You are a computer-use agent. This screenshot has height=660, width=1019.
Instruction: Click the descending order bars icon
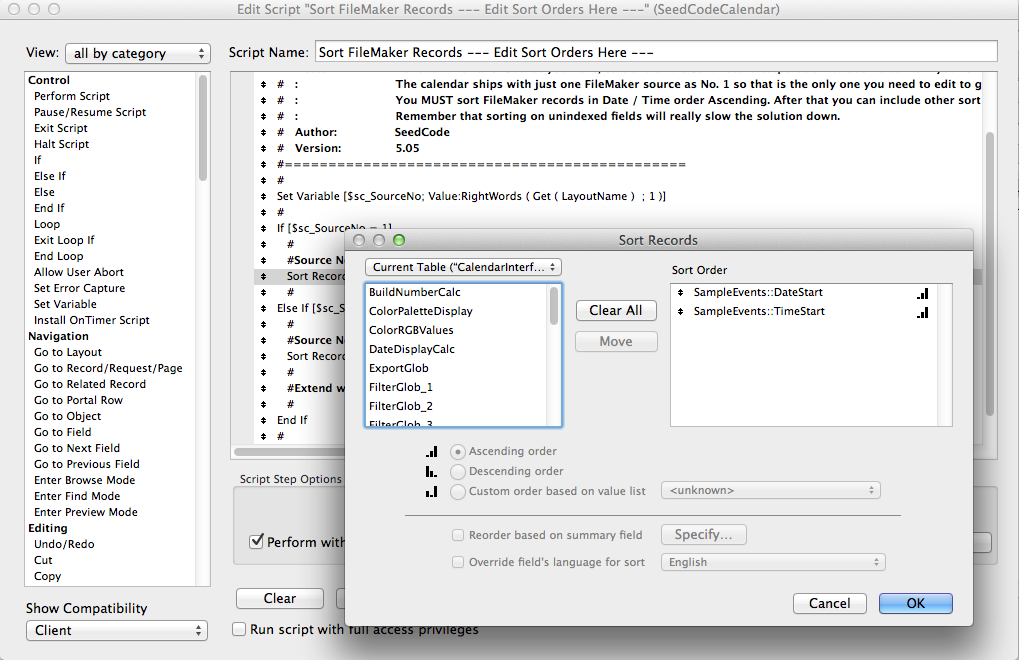432,471
